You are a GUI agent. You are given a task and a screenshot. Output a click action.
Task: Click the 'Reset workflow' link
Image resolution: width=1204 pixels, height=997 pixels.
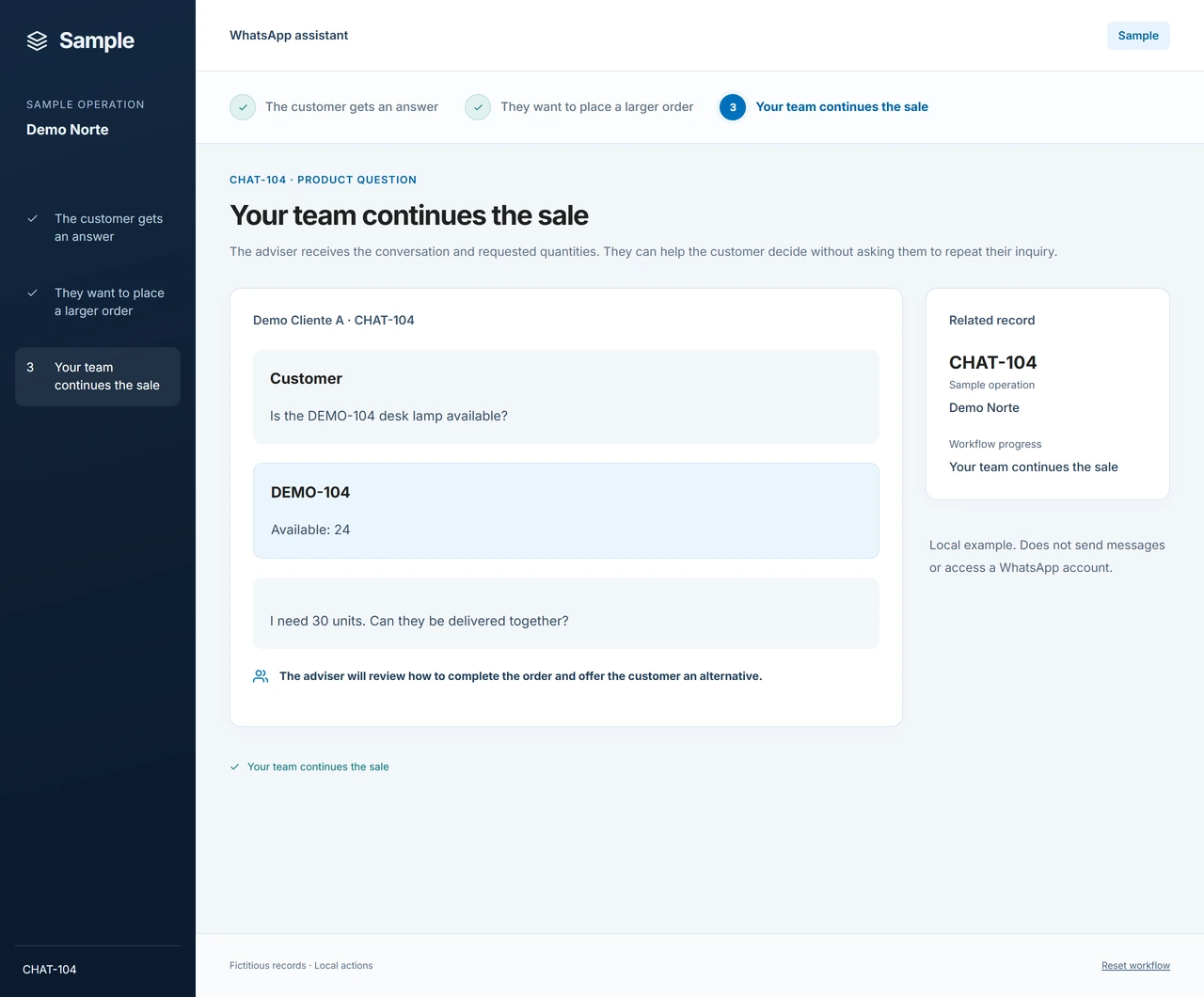(1135, 966)
